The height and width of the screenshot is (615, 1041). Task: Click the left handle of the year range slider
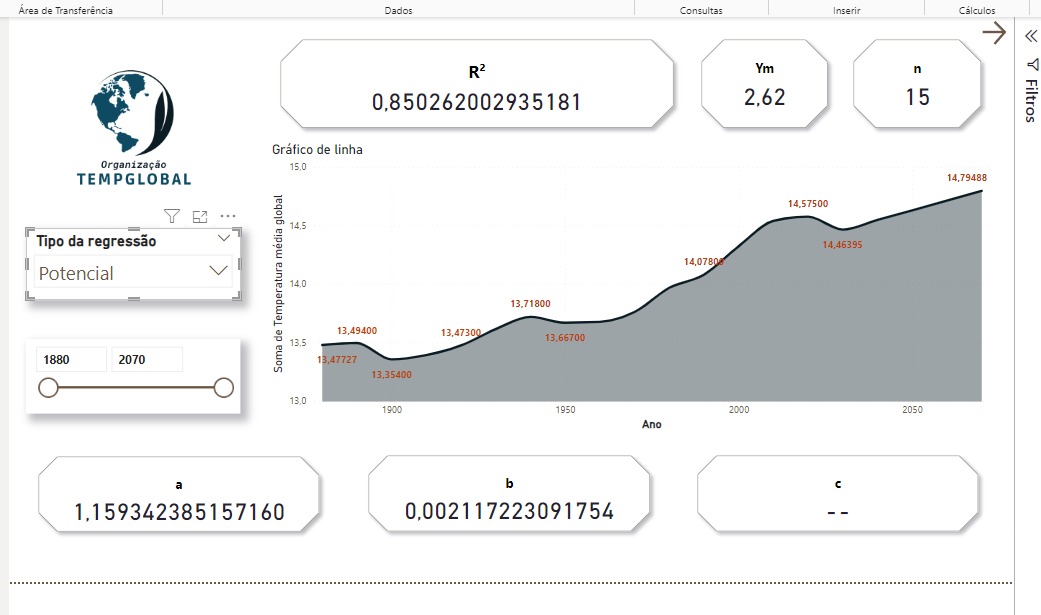pyautogui.click(x=48, y=385)
